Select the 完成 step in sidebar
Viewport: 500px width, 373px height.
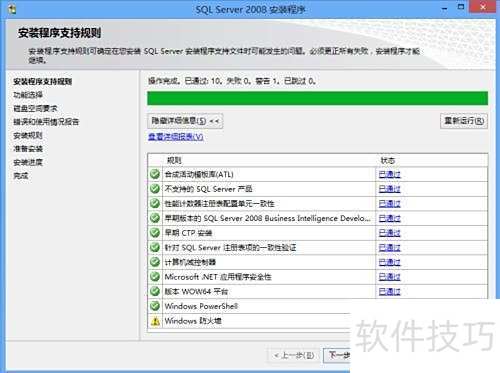21,176
